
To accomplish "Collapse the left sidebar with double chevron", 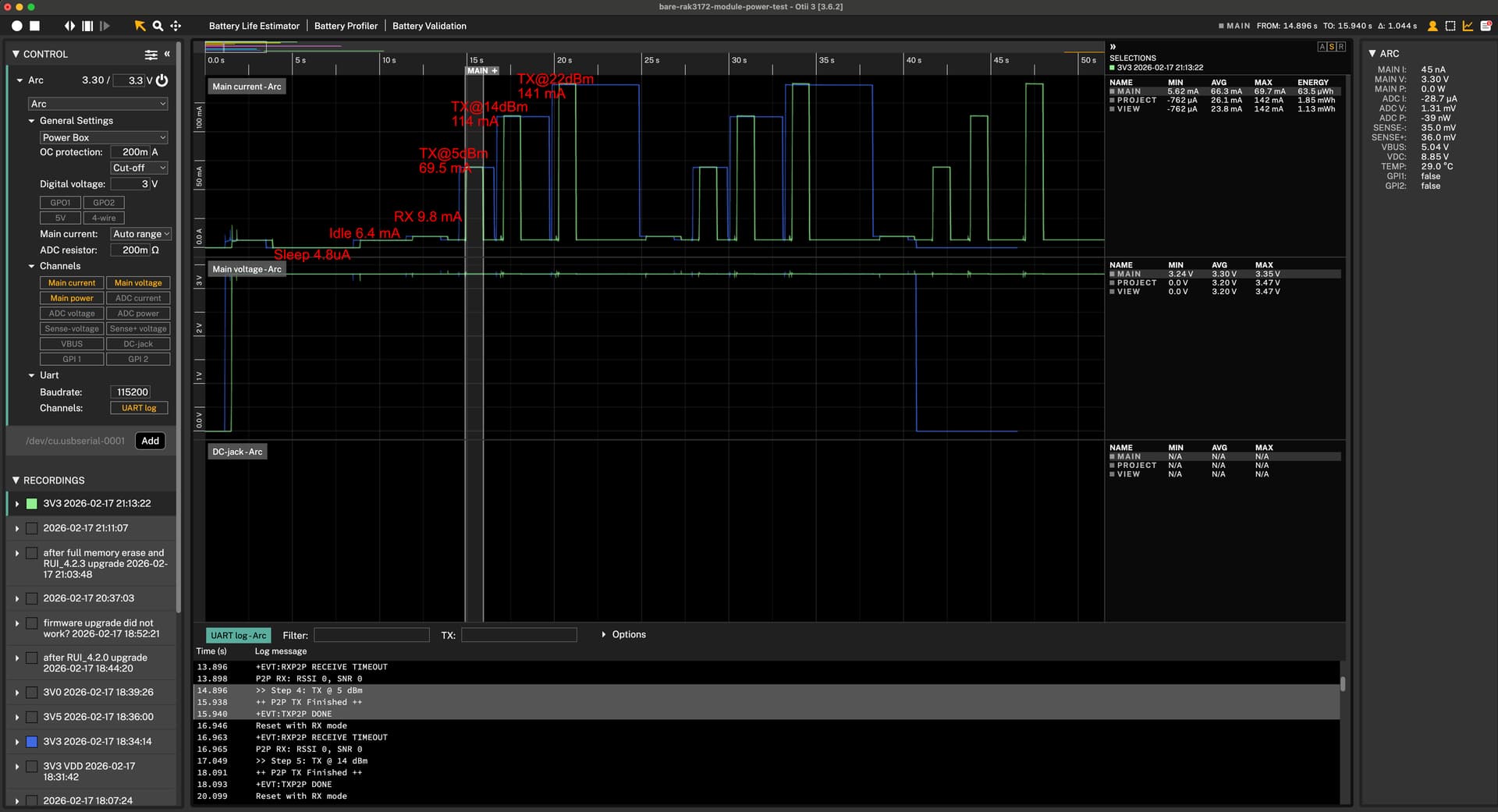I will 167,54.
